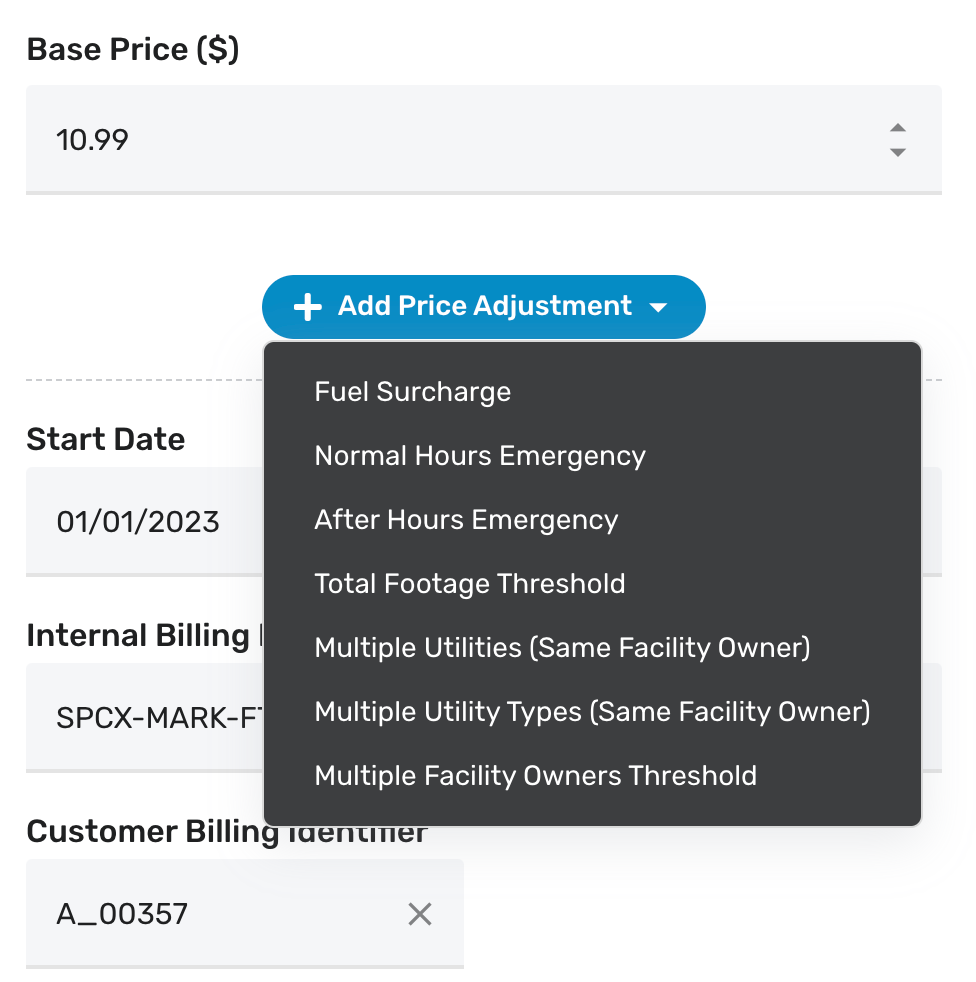Decrement Base Price with the down arrow
Screen dimensions: 976x982
pos(897,152)
